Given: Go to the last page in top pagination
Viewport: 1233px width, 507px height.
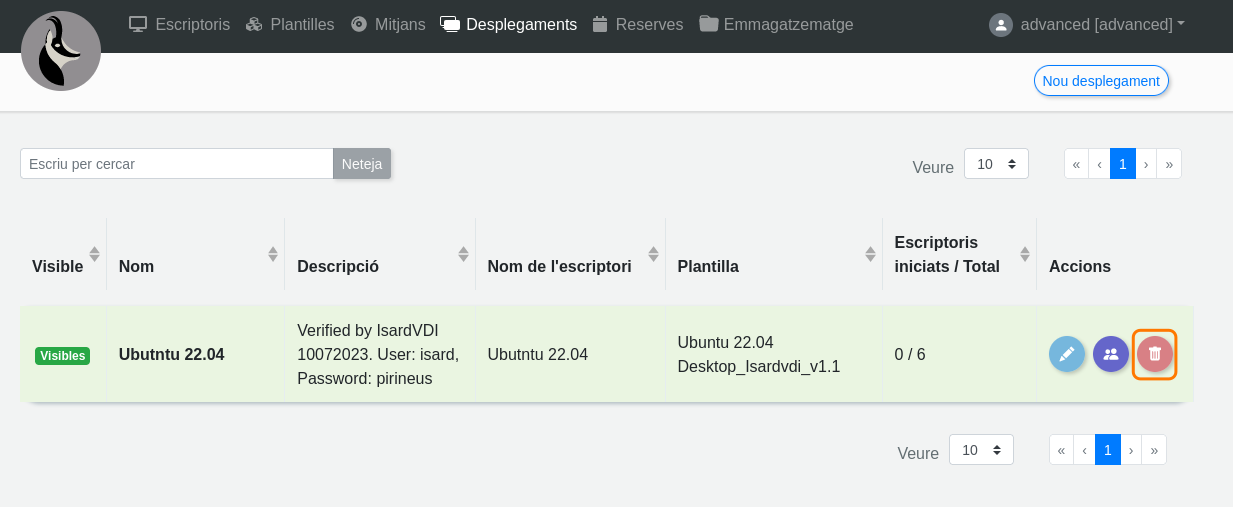Looking at the screenshot, I should (x=1169, y=164).
